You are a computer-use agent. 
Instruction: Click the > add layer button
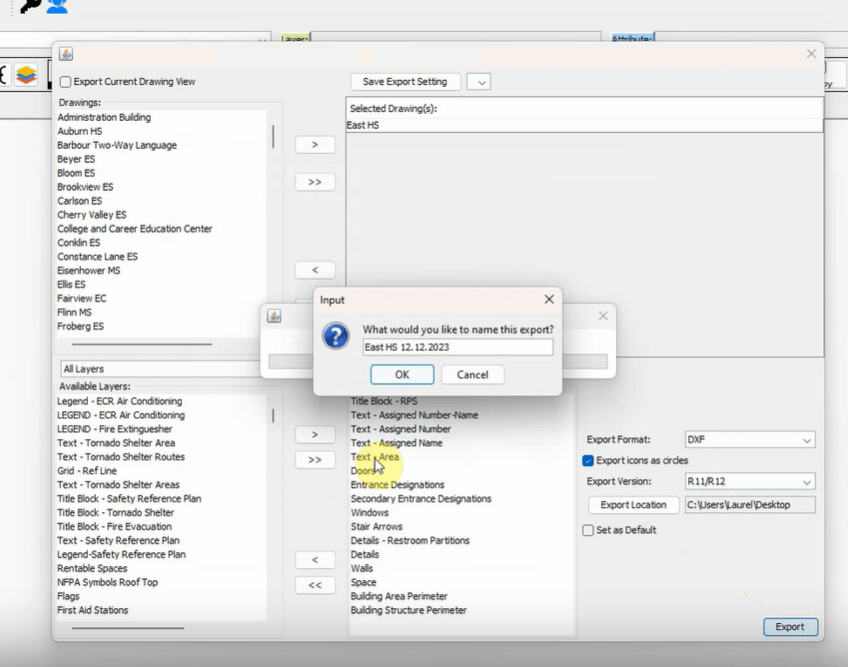point(315,434)
